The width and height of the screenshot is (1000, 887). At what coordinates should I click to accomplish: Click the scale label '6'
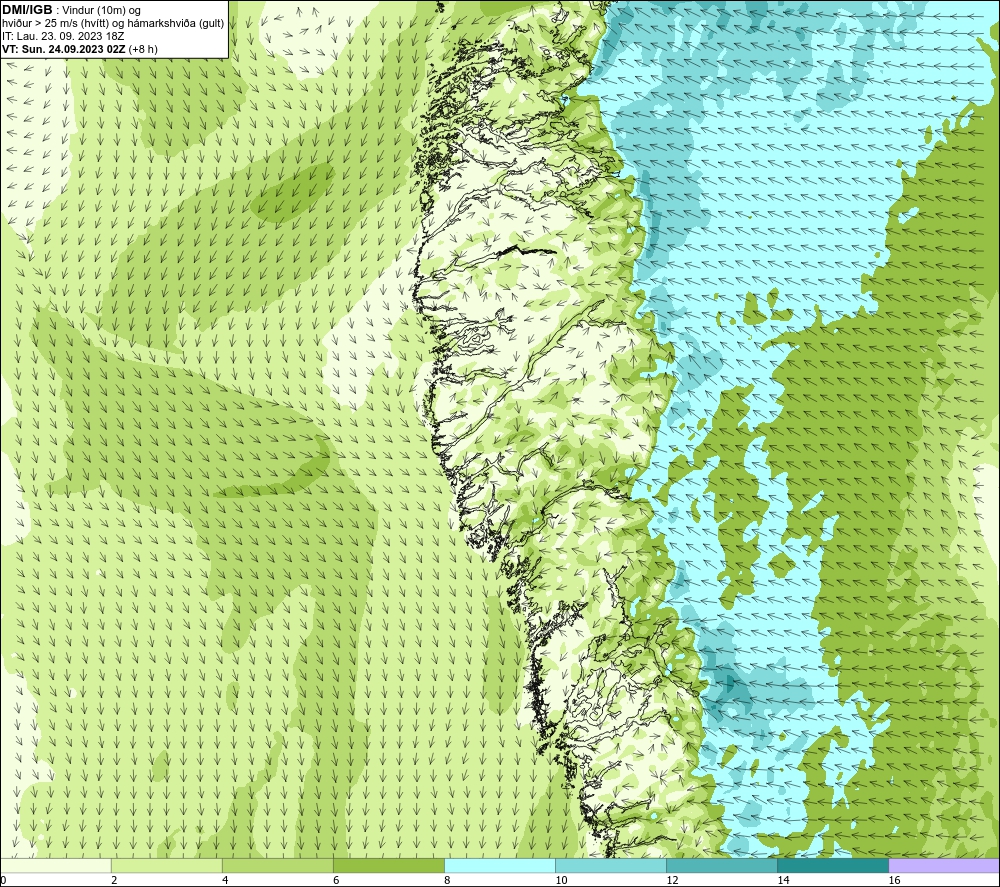pyautogui.click(x=336, y=880)
